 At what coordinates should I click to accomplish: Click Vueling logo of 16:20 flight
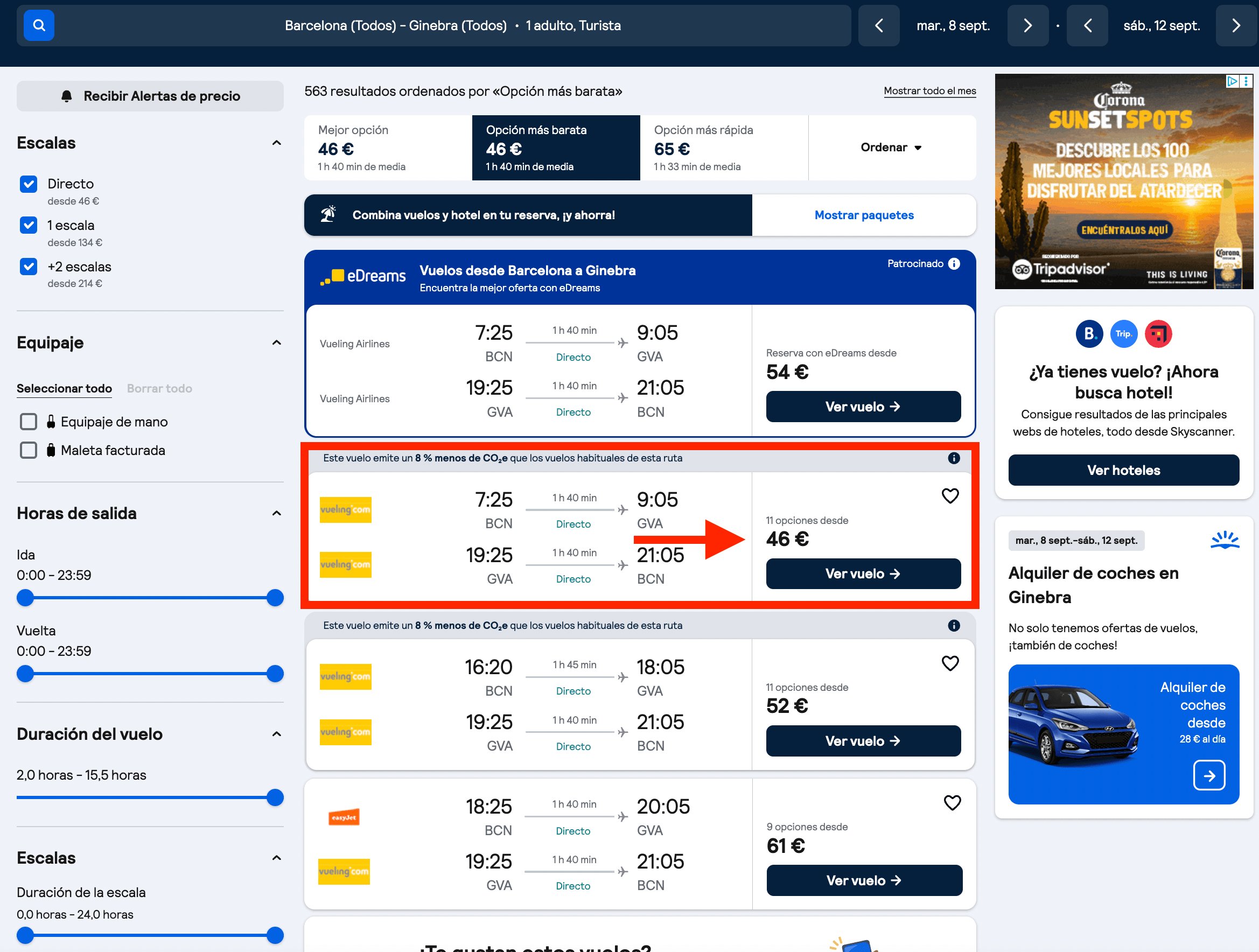point(346,677)
